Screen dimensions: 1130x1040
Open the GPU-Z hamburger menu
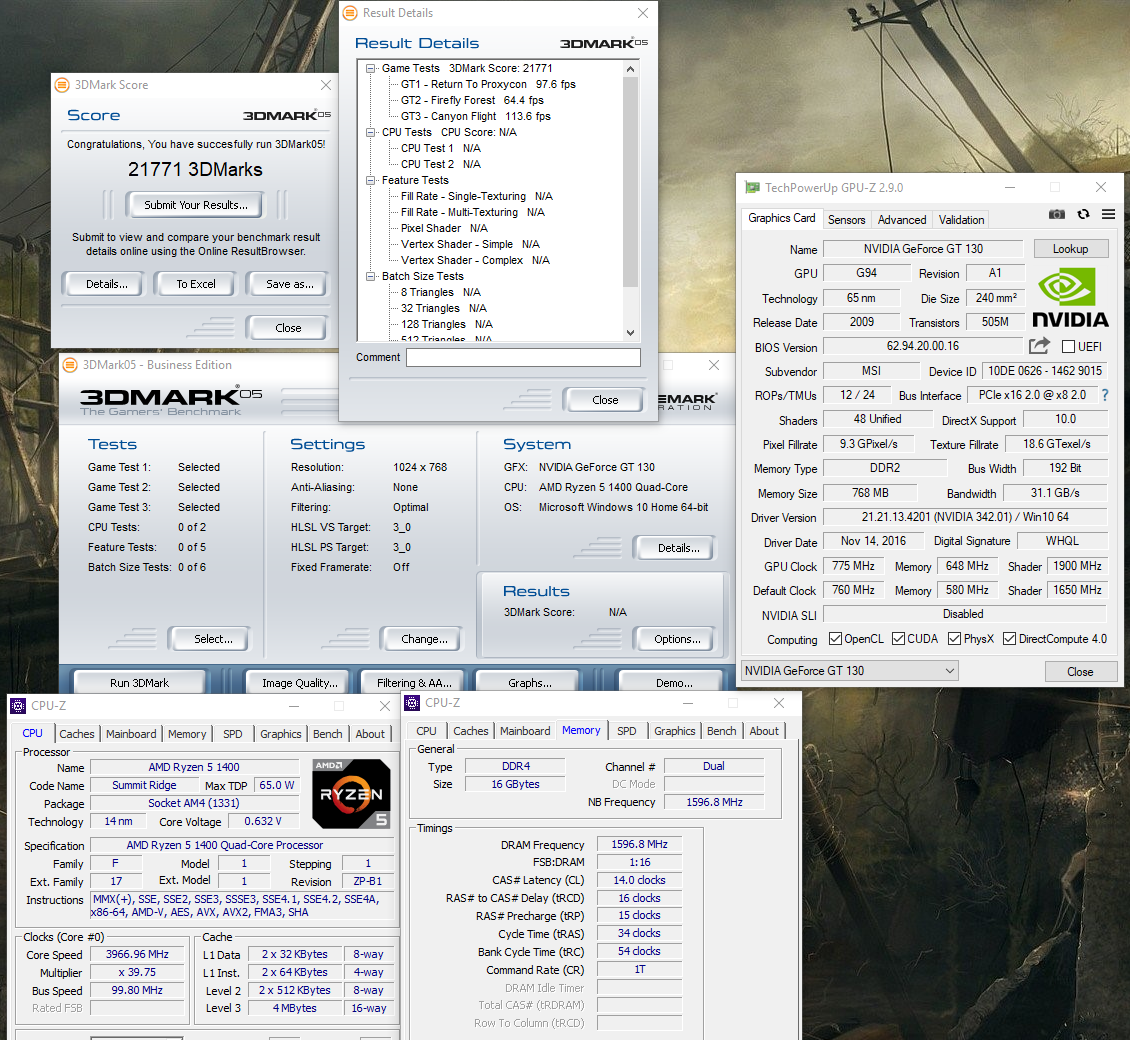1108,214
